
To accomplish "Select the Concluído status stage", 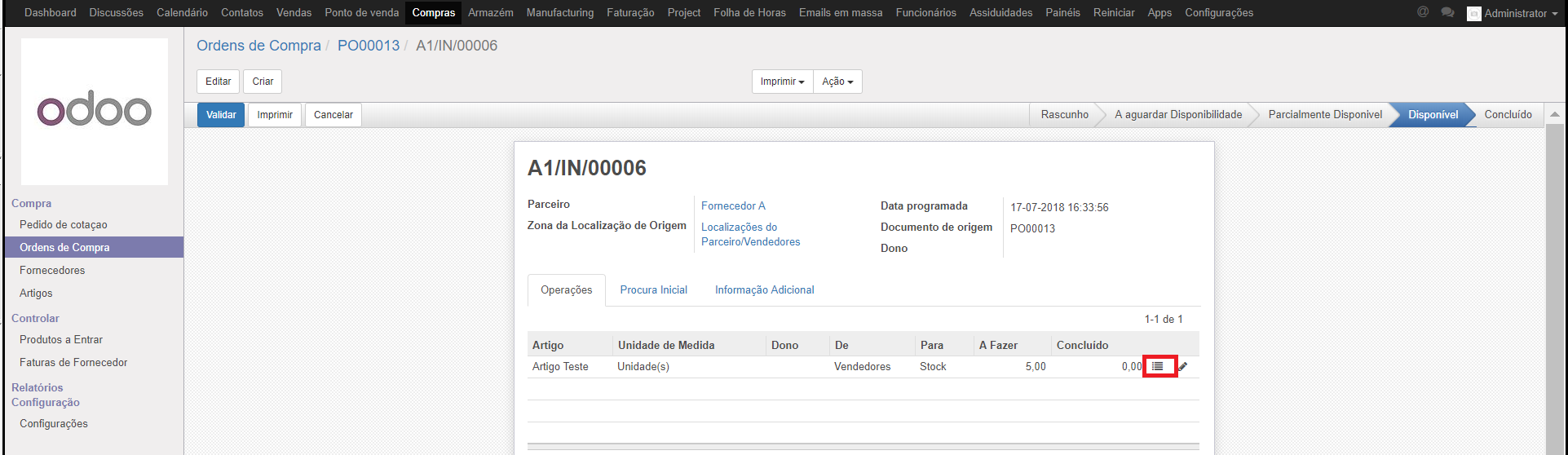I will coord(1508,115).
